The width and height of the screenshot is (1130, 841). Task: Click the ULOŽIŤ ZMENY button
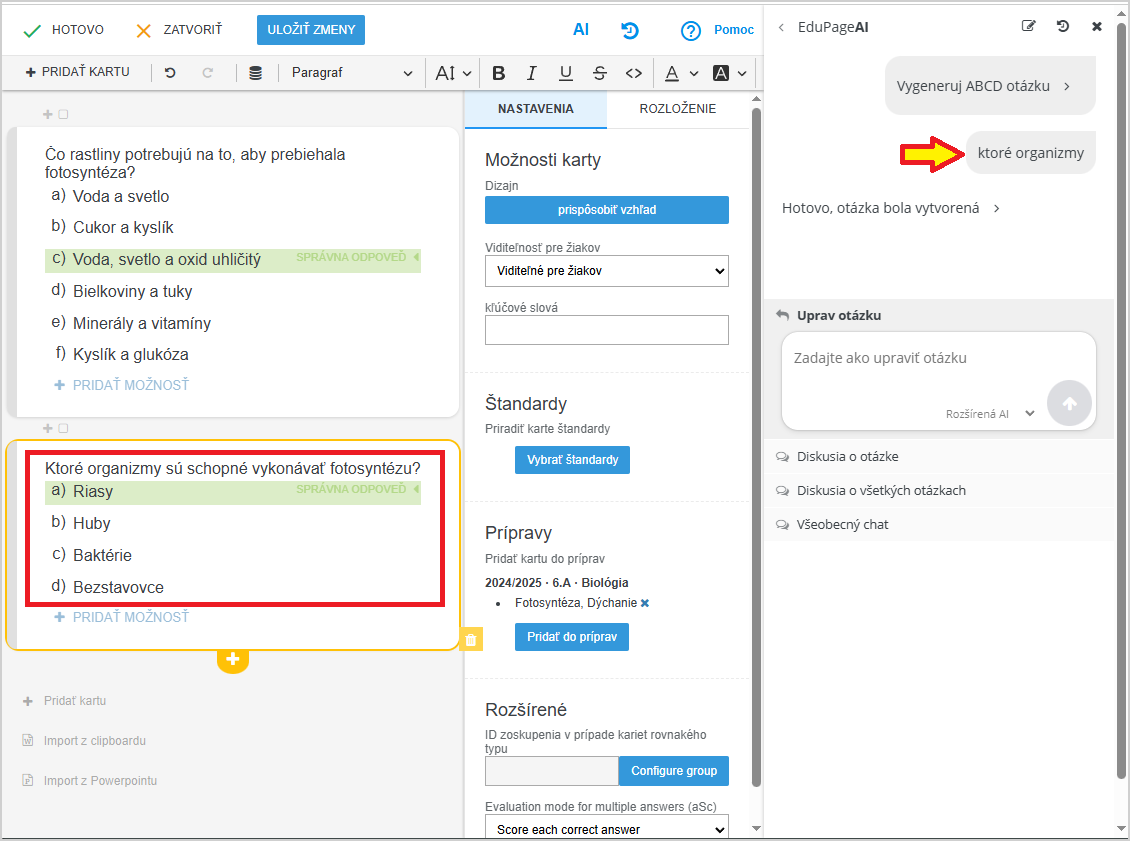pos(311,30)
